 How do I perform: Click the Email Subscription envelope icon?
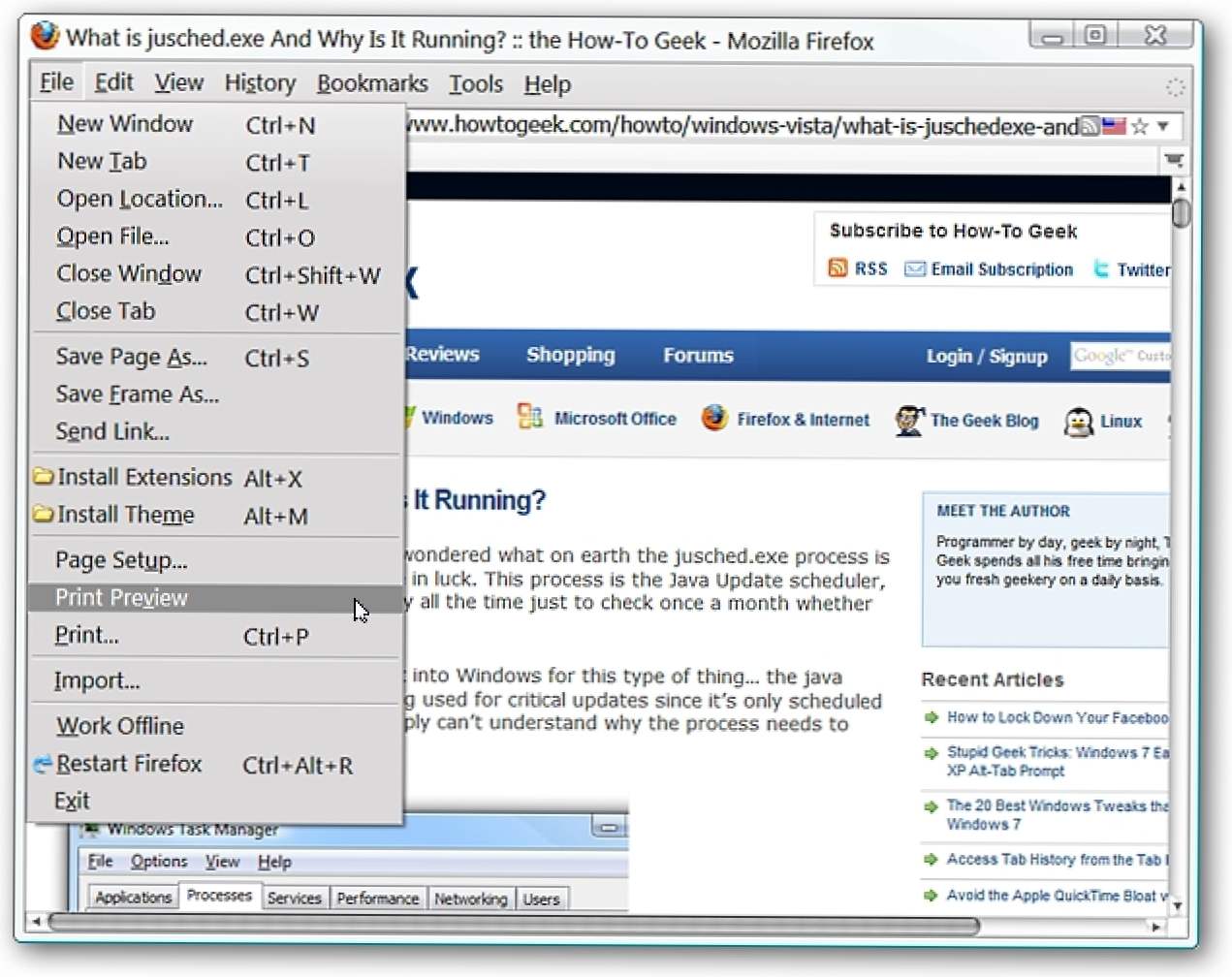point(914,269)
